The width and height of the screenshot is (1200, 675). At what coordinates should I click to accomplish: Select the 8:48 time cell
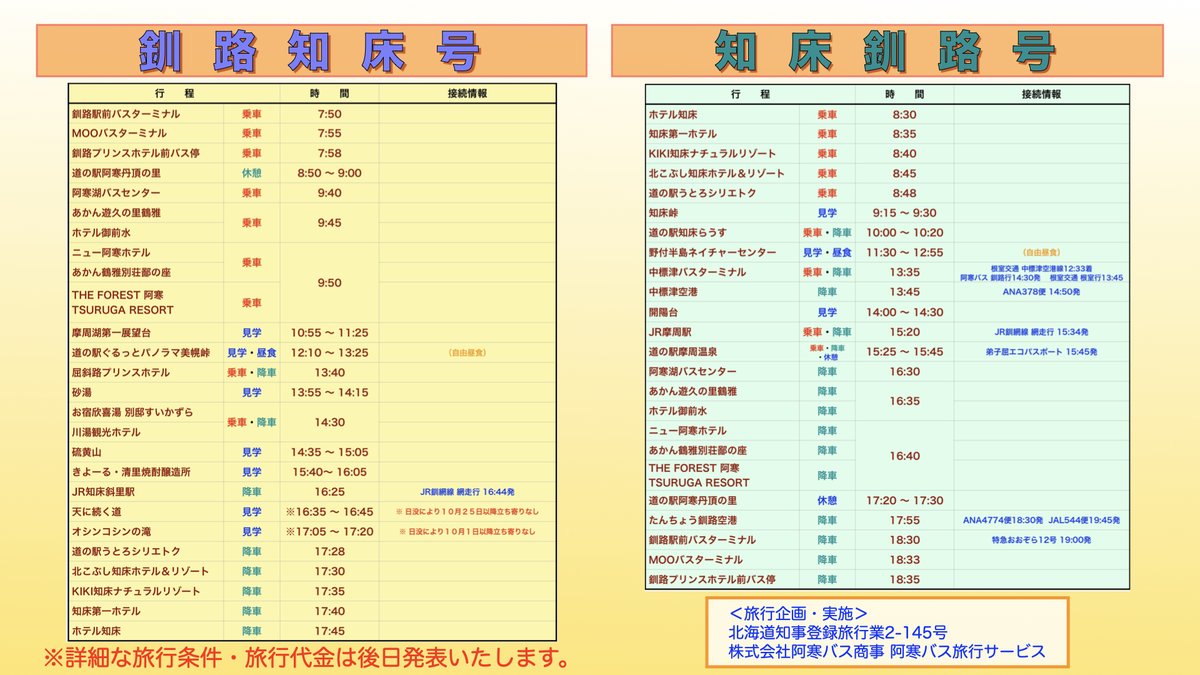904,193
